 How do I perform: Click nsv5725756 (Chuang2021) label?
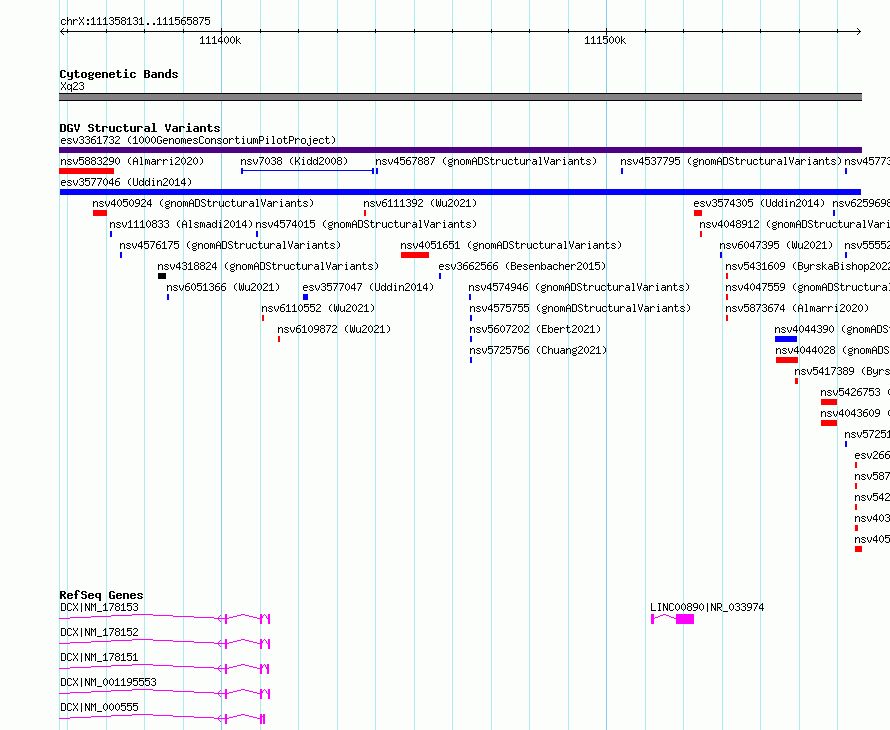click(538, 350)
